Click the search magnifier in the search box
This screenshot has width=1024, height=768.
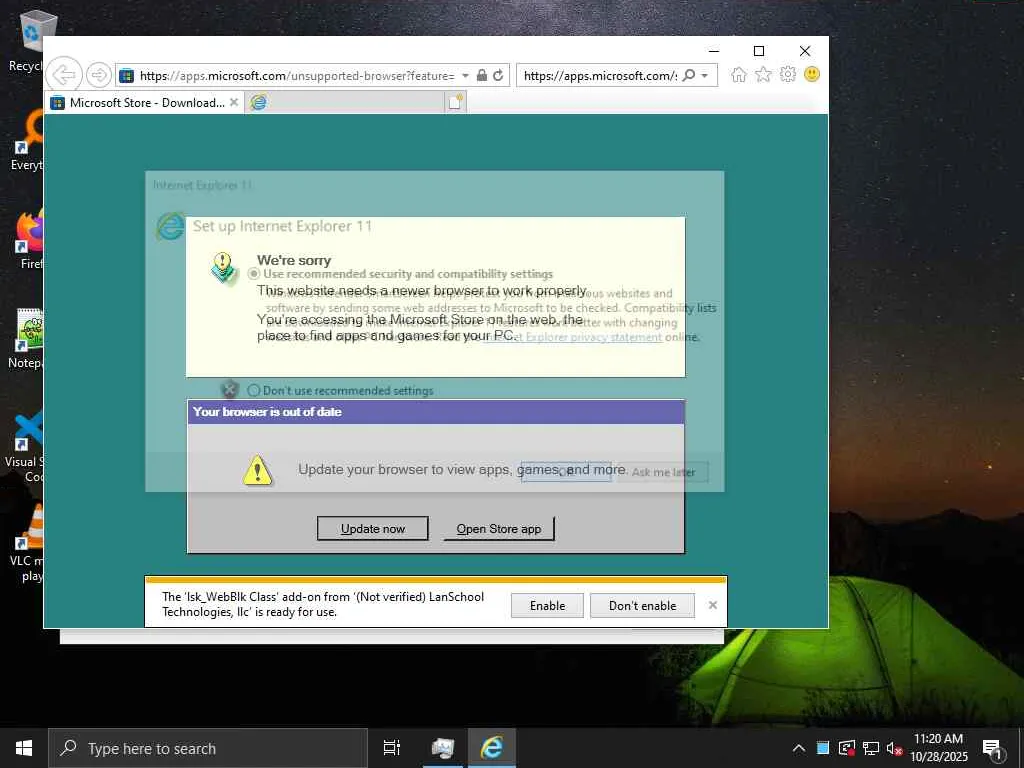coord(689,76)
